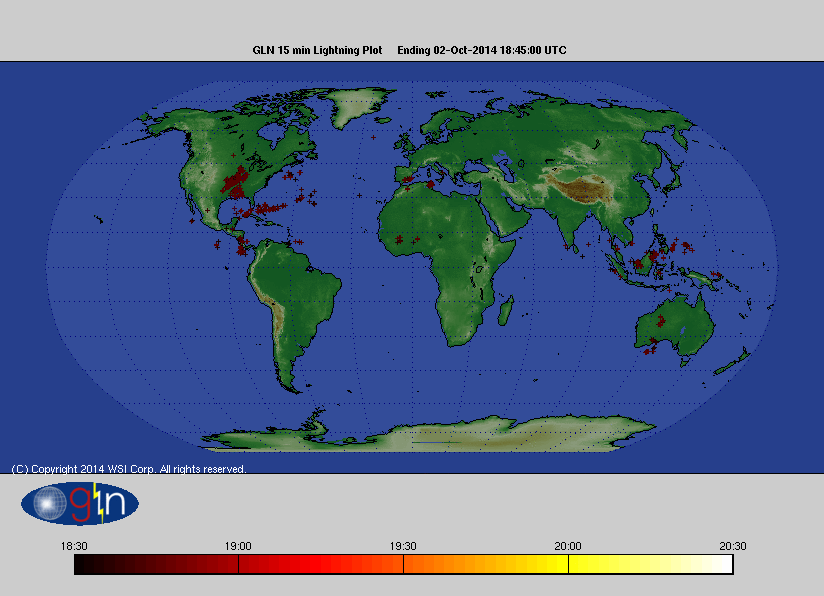Click the Ending 02-Oct-2014 18:45:00 UTC timestamp
This screenshot has width=824, height=596.
485,49
